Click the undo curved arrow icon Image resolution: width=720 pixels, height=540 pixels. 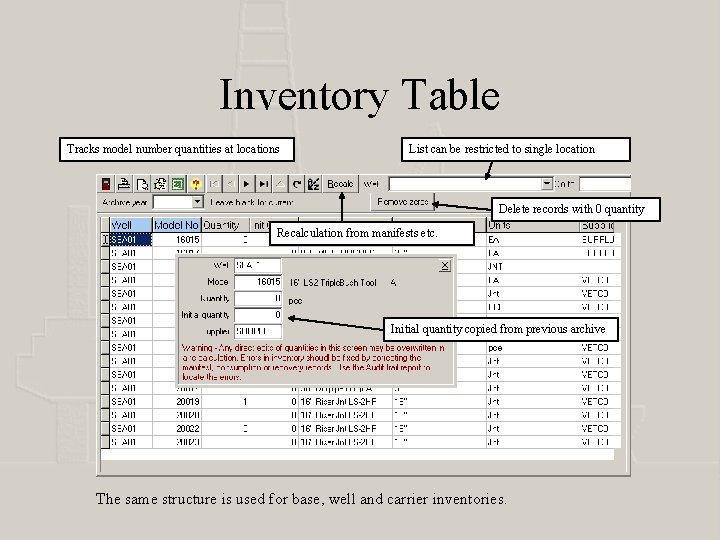click(x=297, y=184)
